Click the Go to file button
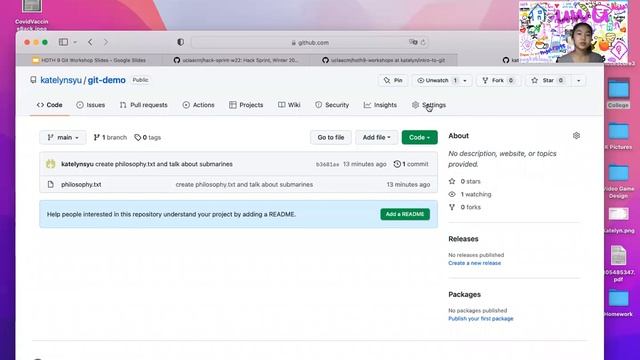The width and height of the screenshot is (640, 360). (x=331, y=138)
